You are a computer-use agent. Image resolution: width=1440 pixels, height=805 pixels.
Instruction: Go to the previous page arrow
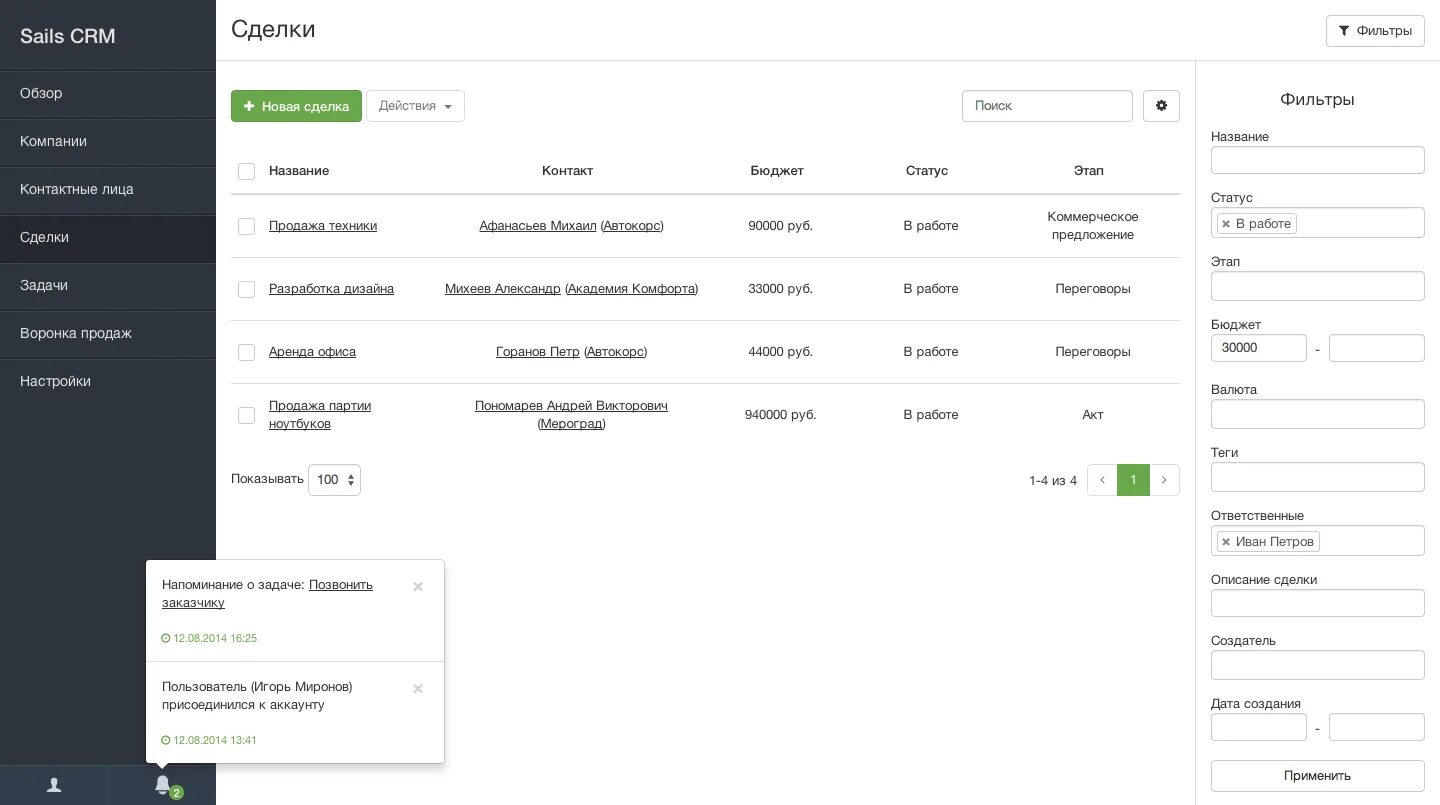(1102, 480)
